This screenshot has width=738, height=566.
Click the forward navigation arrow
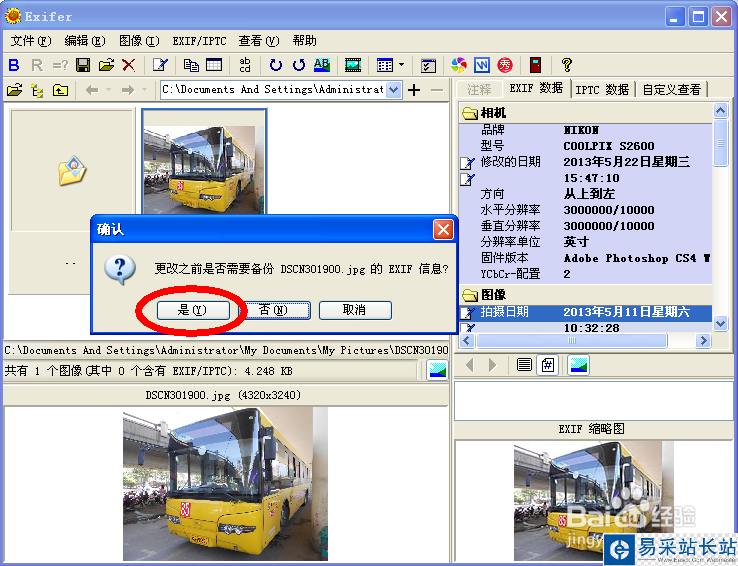pyautogui.click(x=128, y=90)
